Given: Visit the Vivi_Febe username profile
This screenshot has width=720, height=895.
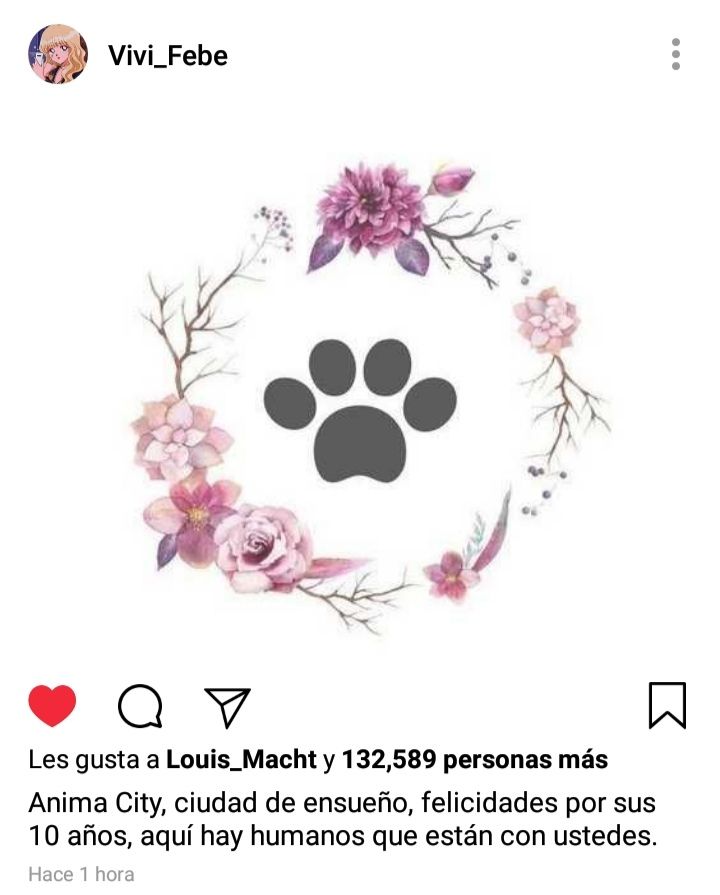Looking at the screenshot, I should (168, 56).
